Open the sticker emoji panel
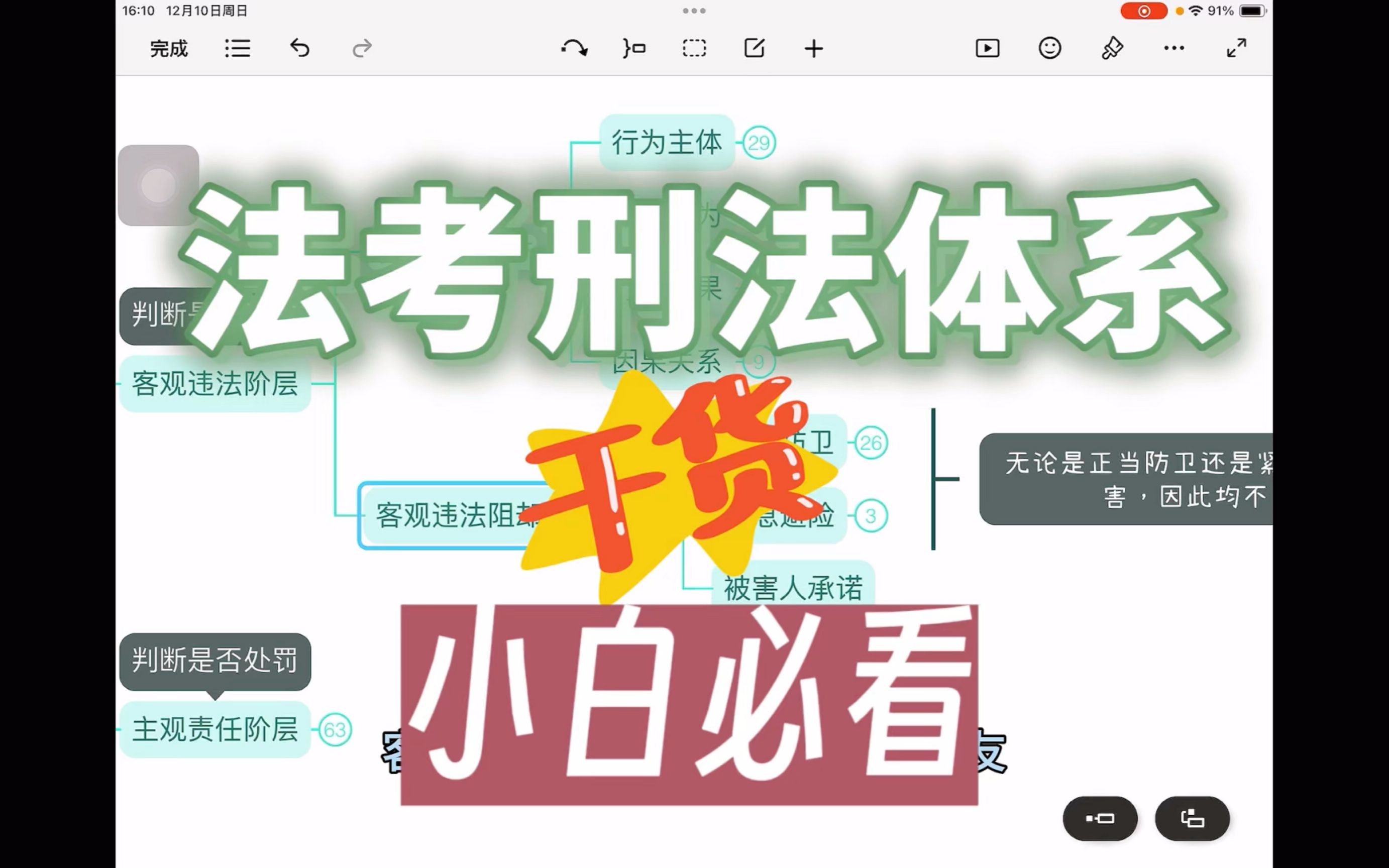Viewport: 1389px width, 868px height. coord(1050,48)
